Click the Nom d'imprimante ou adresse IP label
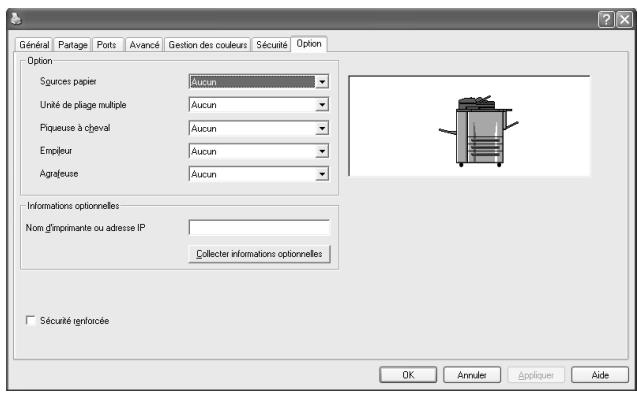The height and width of the screenshot is (393, 637). [x=85, y=228]
